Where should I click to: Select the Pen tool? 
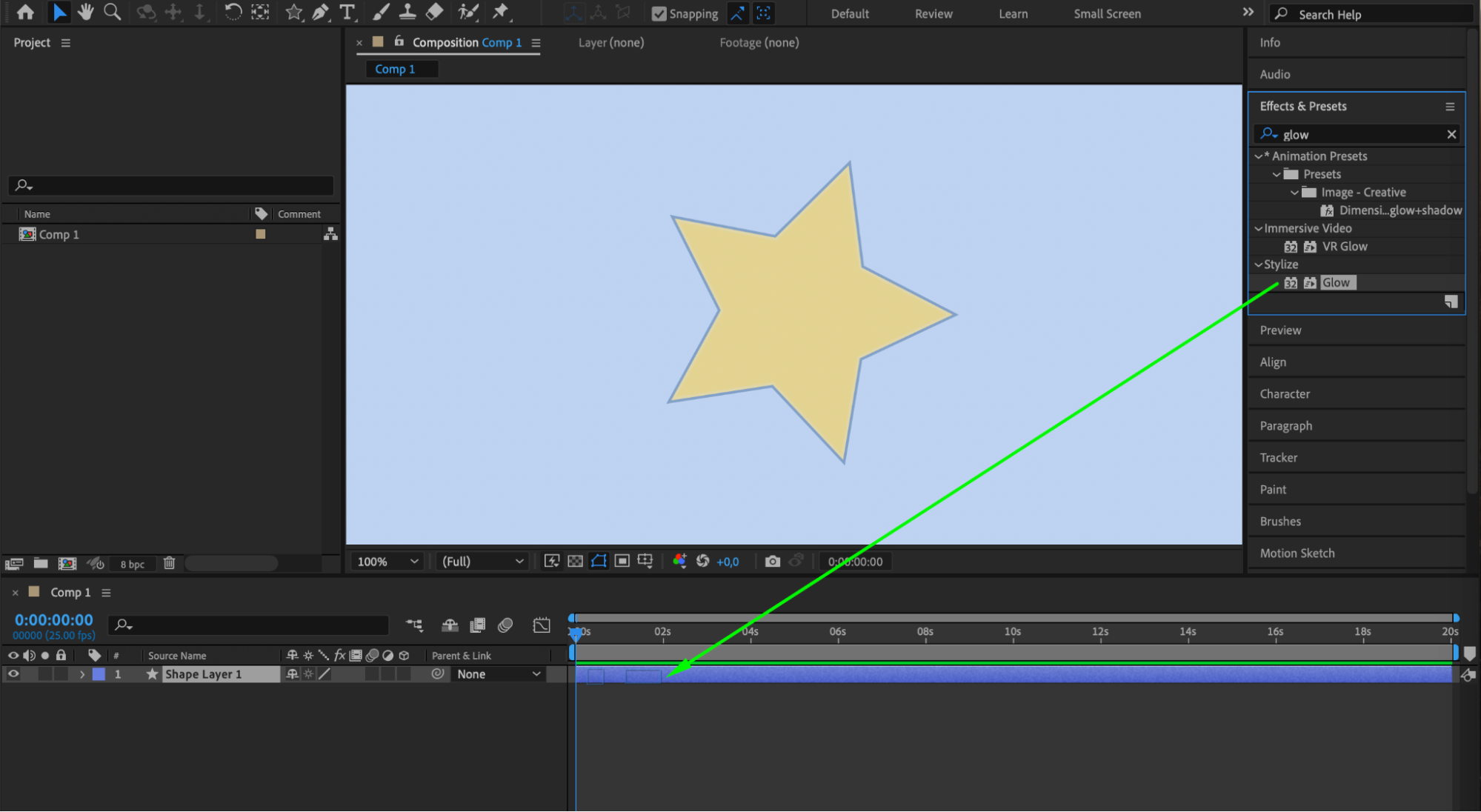click(x=320, y=12)
